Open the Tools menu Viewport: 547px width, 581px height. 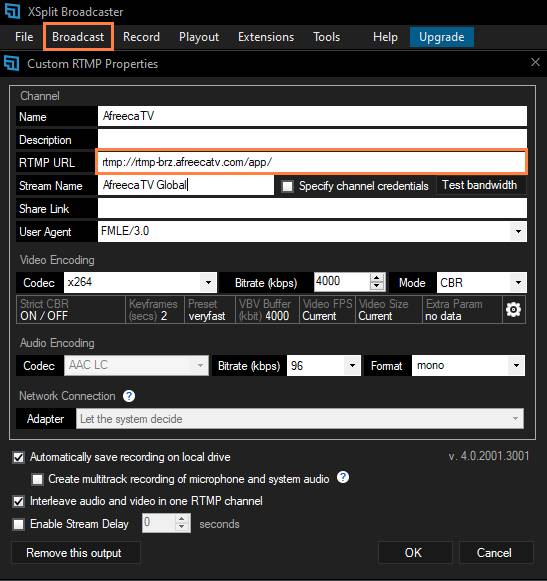[x=326, y=37]
